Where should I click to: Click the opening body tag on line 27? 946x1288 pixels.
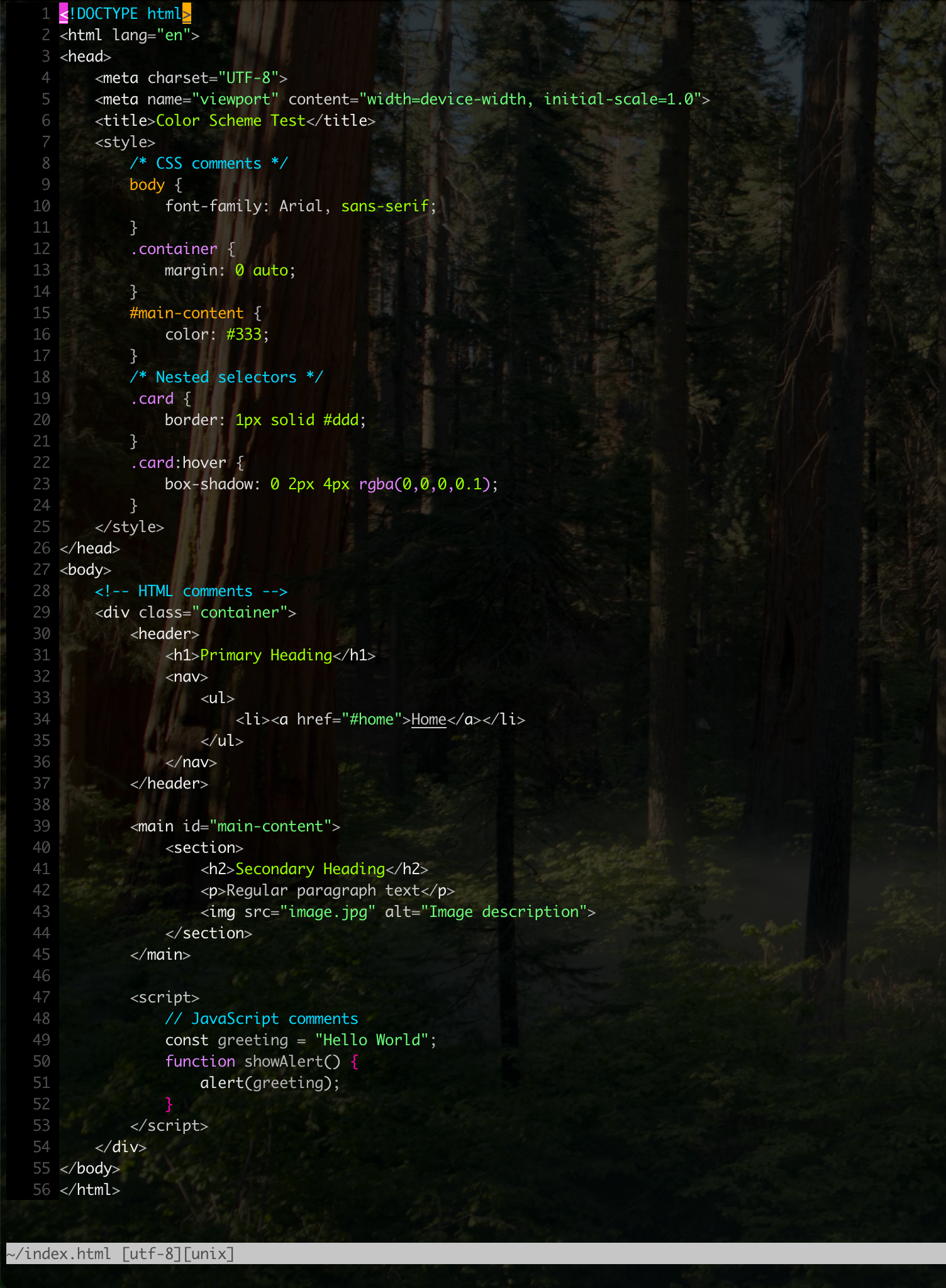[86, 569]
